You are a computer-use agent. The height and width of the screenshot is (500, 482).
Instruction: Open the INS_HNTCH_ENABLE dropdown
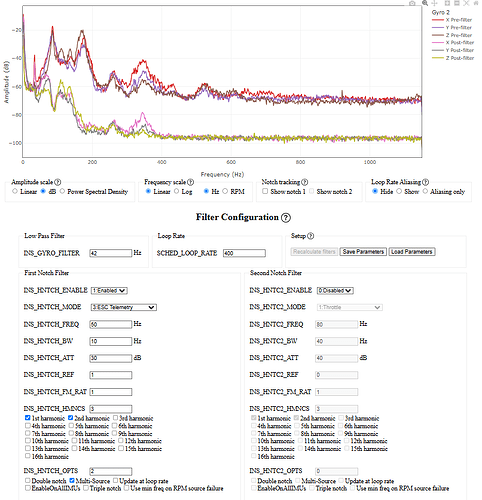[x=109, y=291]
